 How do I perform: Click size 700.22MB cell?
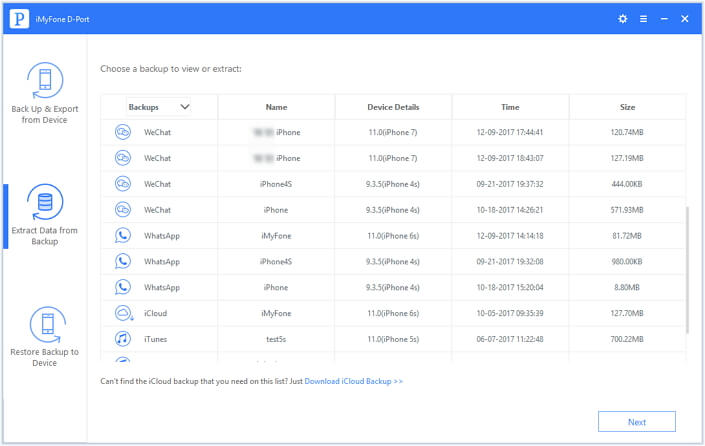point(627,339)
